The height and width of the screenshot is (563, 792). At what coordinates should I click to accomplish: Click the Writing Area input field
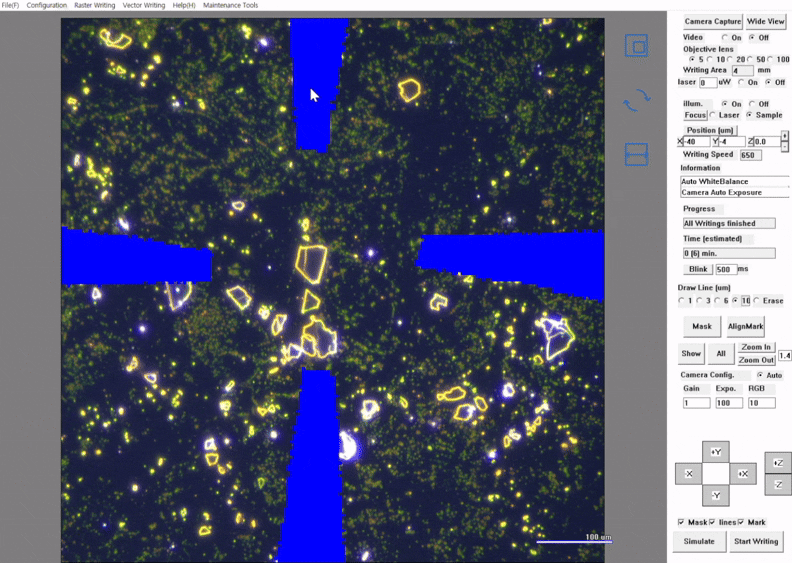coord(742,71)
